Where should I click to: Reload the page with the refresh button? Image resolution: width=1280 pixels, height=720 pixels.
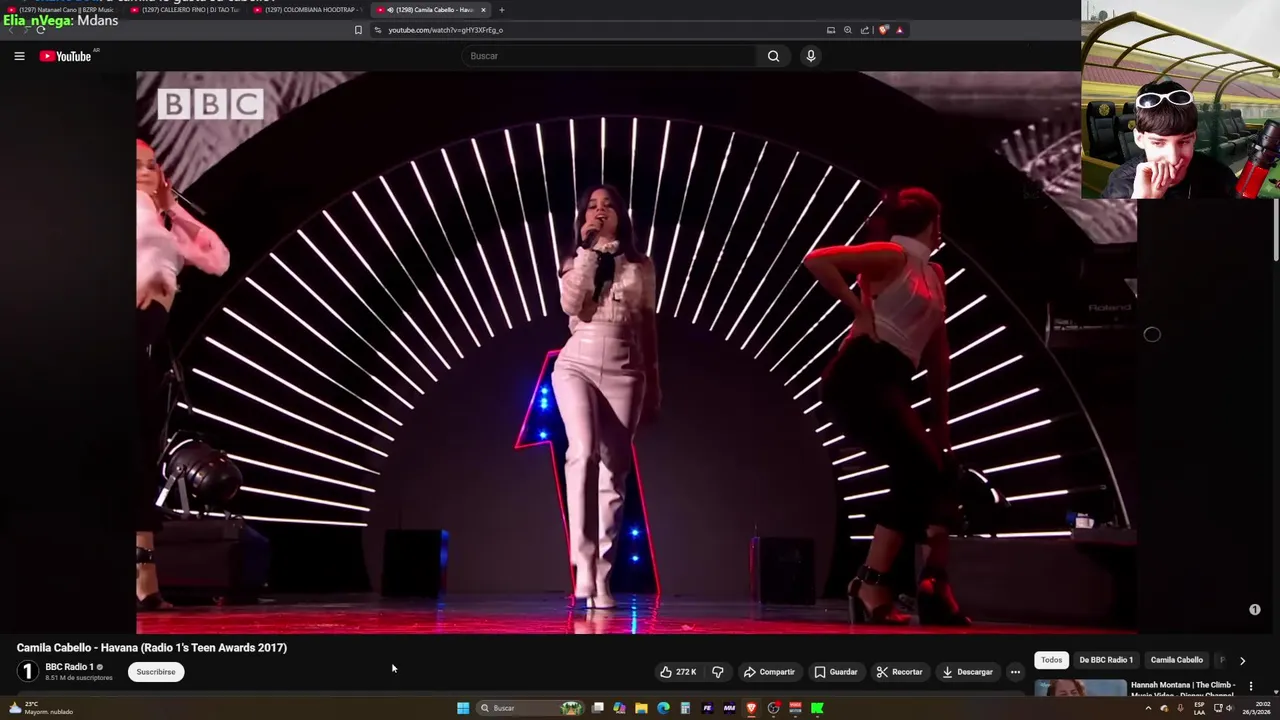coord(40,30)
